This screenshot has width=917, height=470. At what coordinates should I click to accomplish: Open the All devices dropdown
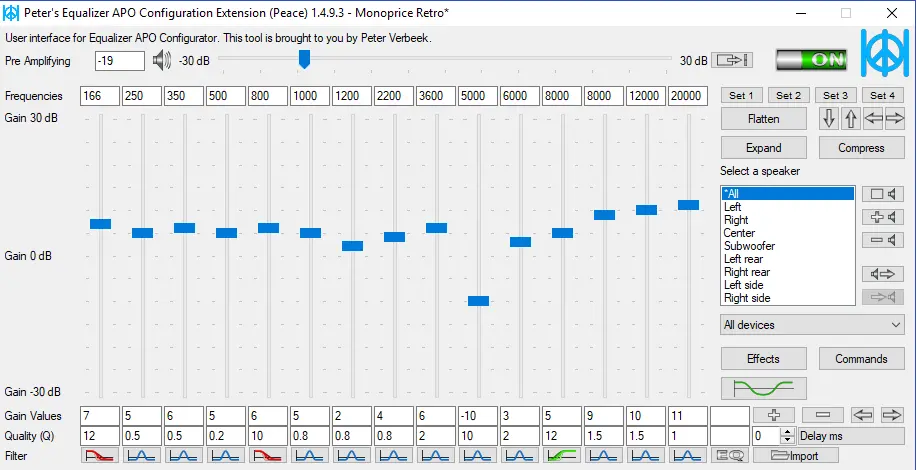pos(812,325)
